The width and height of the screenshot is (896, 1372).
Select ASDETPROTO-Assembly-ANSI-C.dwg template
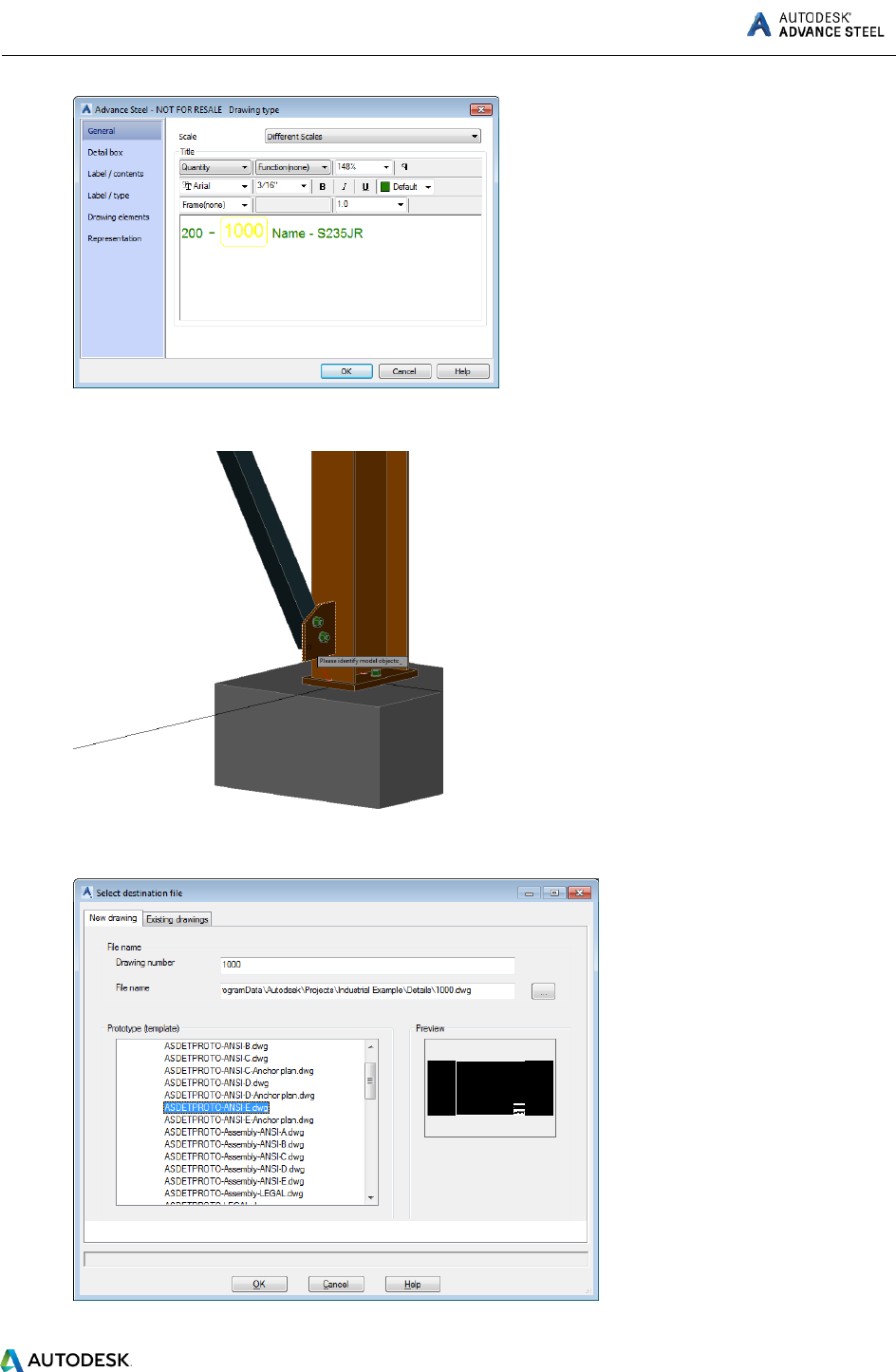click(234, 1157)
